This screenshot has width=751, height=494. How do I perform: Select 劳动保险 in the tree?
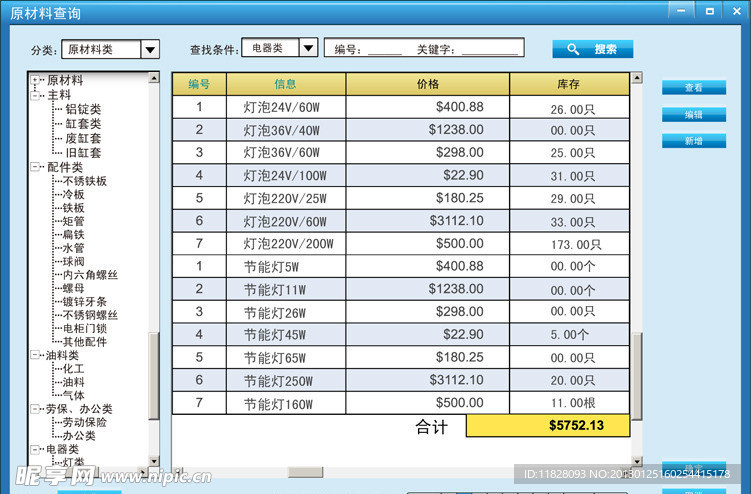pos(84,423)
